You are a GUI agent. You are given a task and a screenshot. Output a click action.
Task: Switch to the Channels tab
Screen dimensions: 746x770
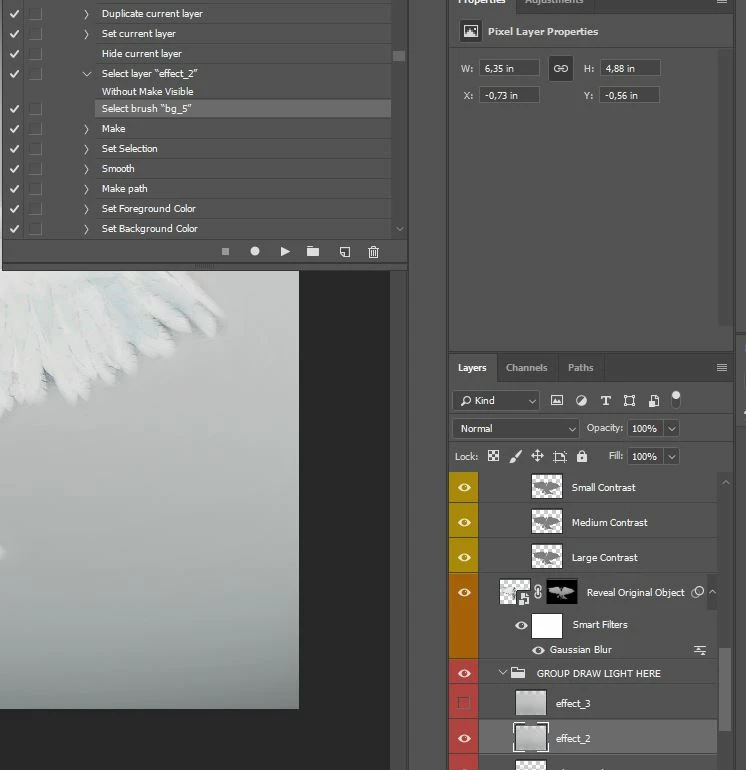[x=526, y=368]
